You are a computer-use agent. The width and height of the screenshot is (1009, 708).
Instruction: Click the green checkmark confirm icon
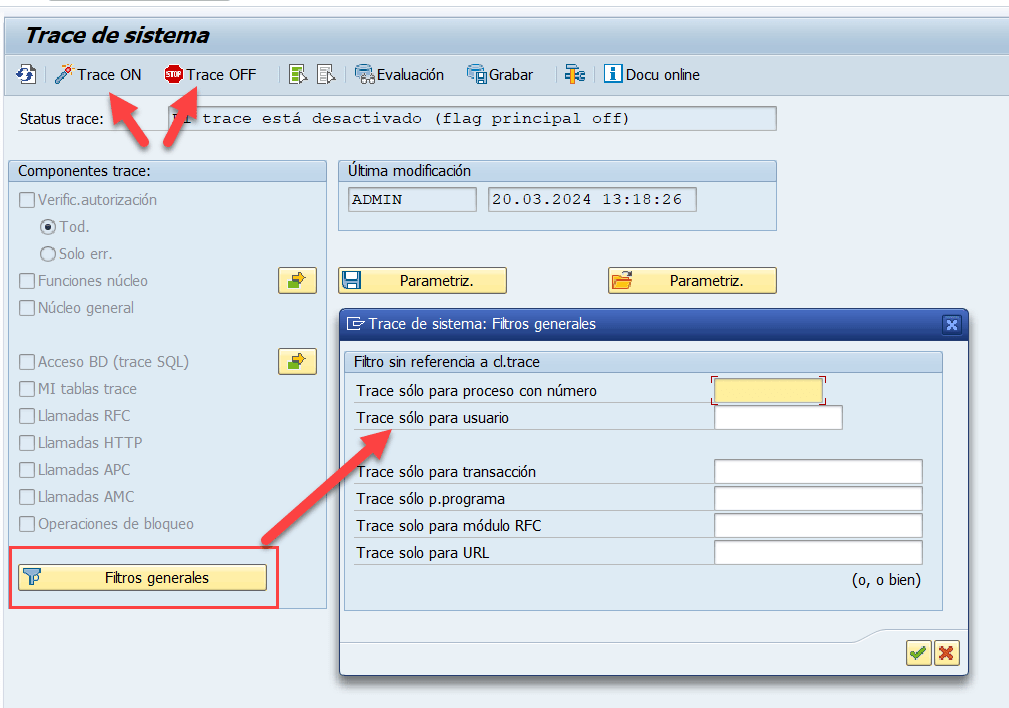coord(917,653)
